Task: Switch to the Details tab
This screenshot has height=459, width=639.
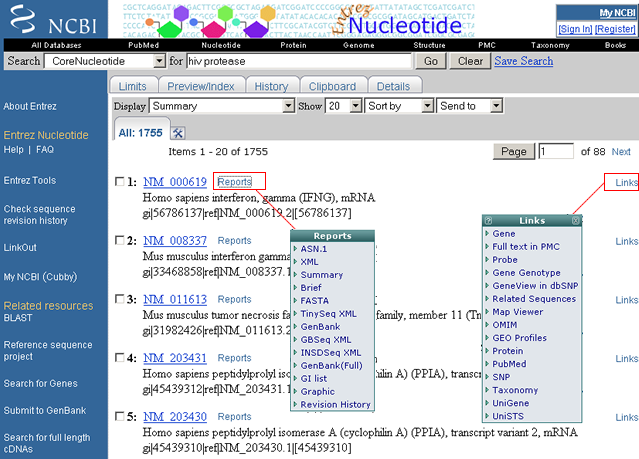Action: click(394, 86)
